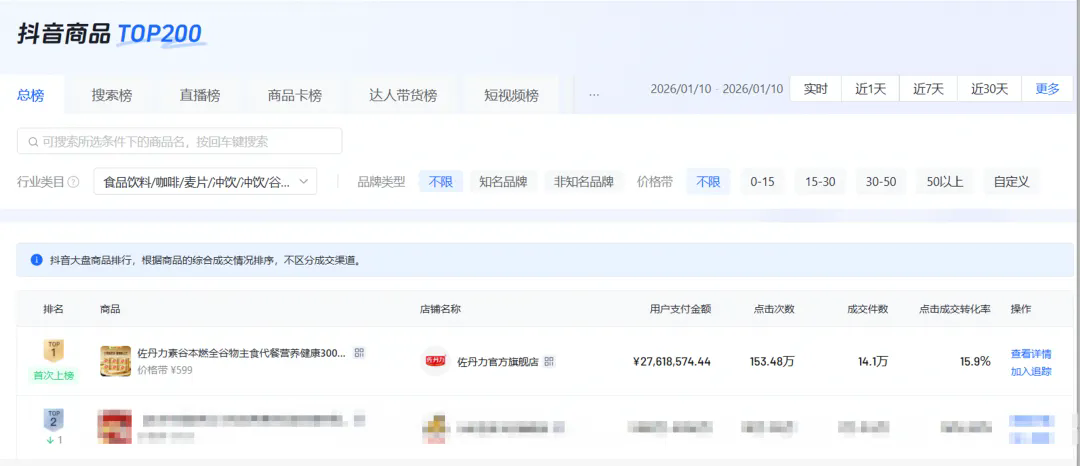
Task: Switch to the 直播榜 tab
Action: (x=200, y=96)
